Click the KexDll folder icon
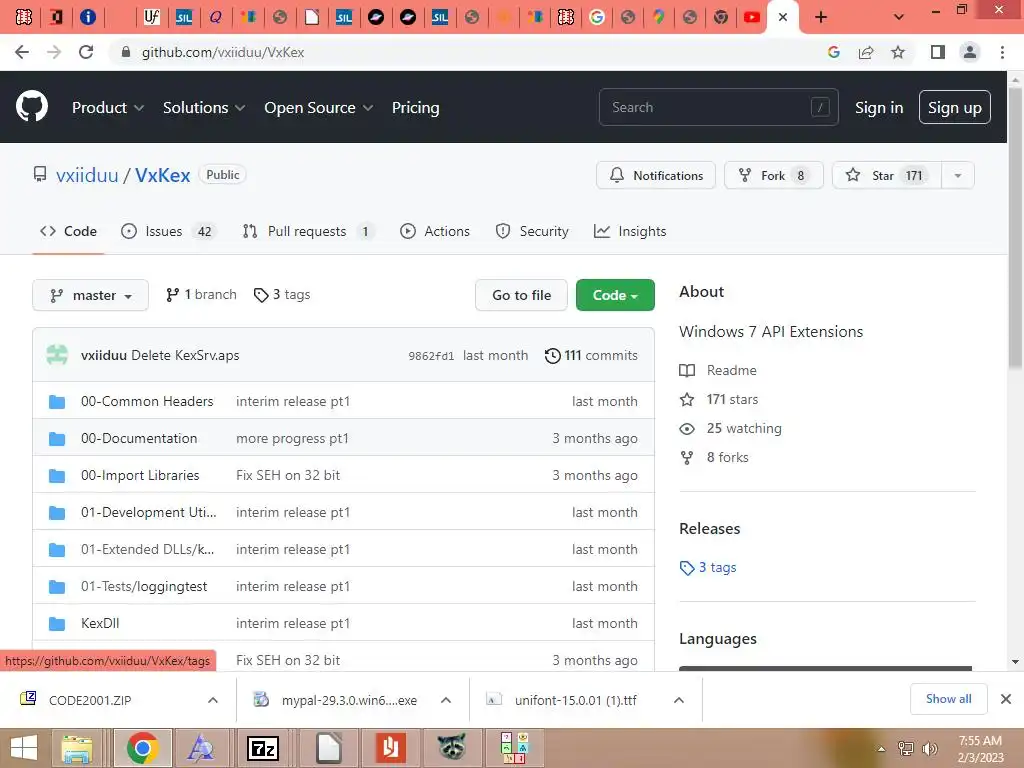 [57, 624]
